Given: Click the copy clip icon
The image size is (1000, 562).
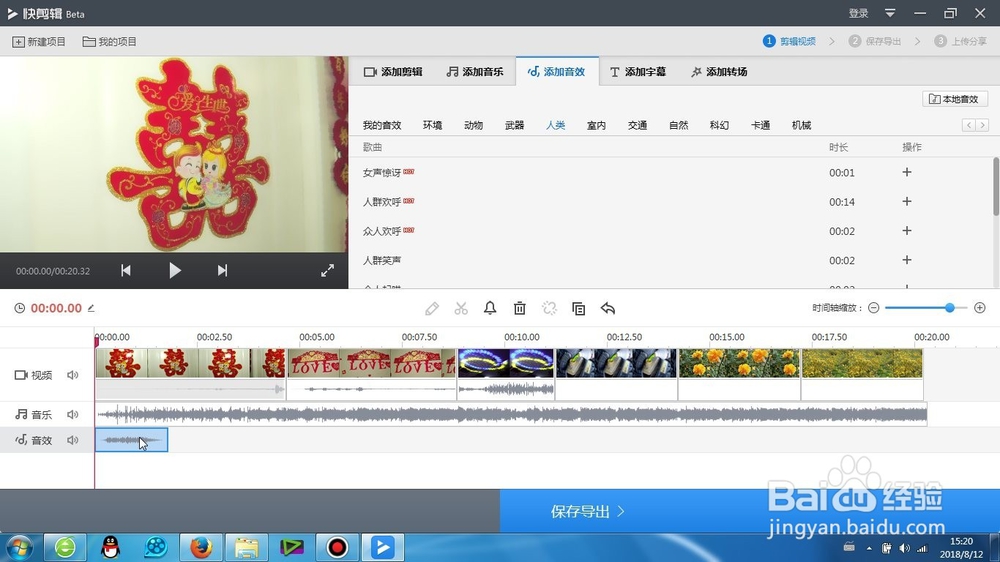Looking at the screenshot, I should click(578, 309).
